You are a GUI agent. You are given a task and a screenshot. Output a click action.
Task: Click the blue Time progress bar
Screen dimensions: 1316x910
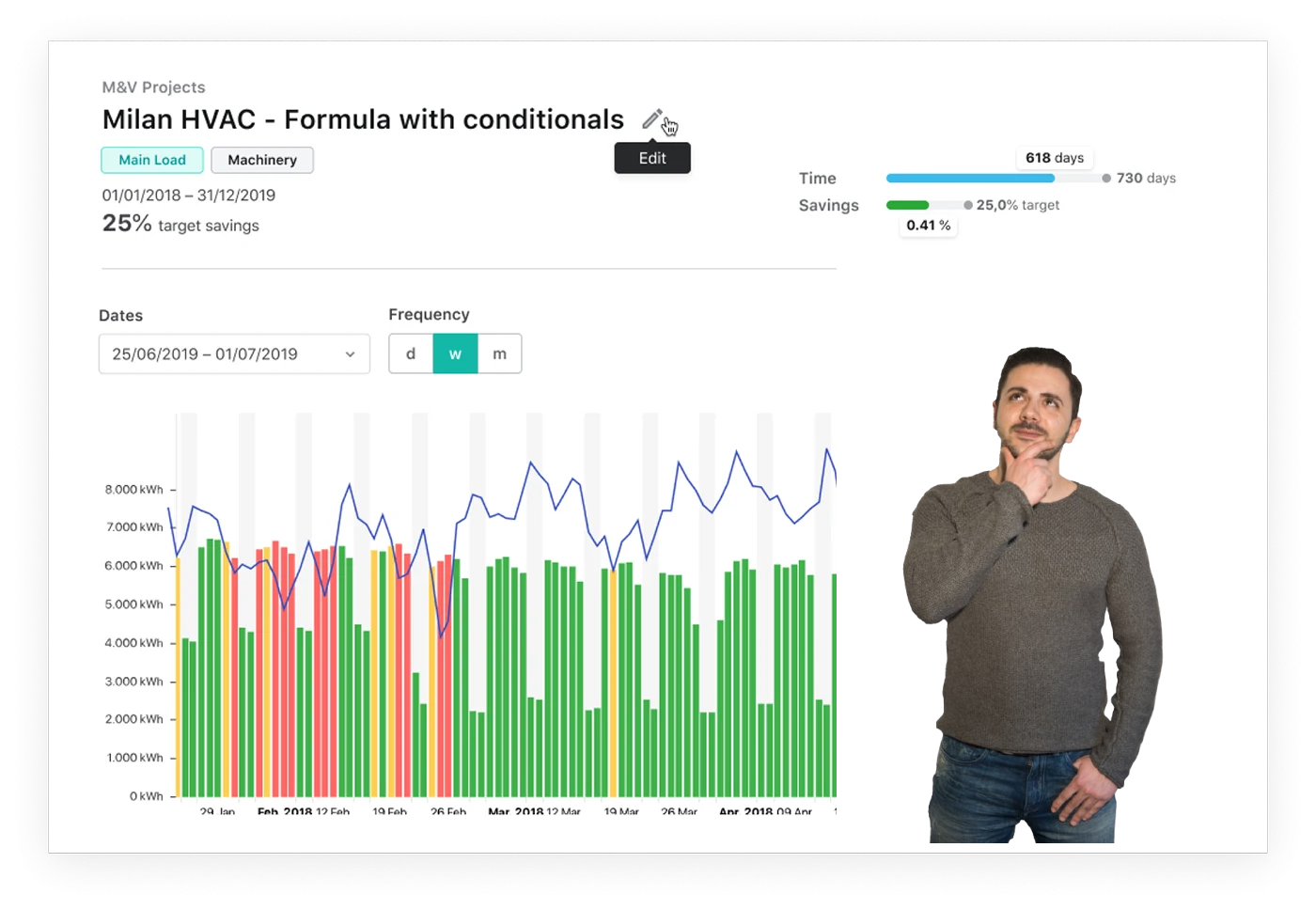(969, 178)
